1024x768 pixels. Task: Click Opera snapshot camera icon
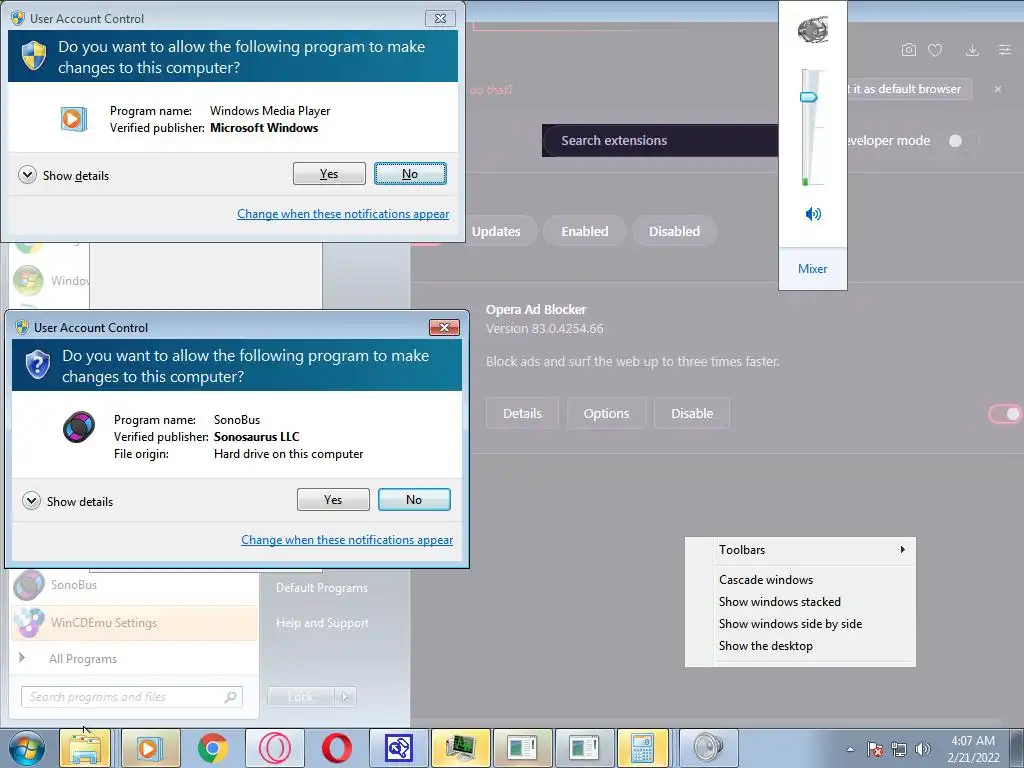tap(908, 50)
